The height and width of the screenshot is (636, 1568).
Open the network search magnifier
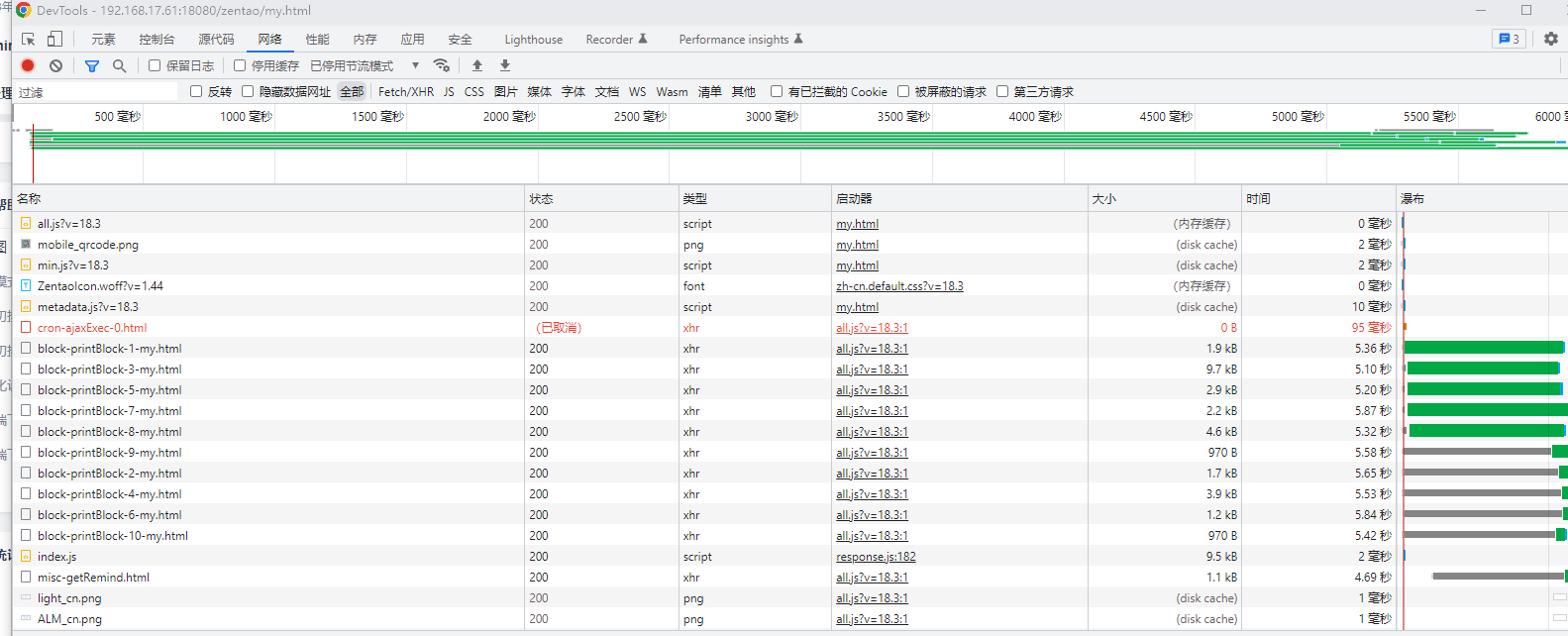(x=119, y=65)
